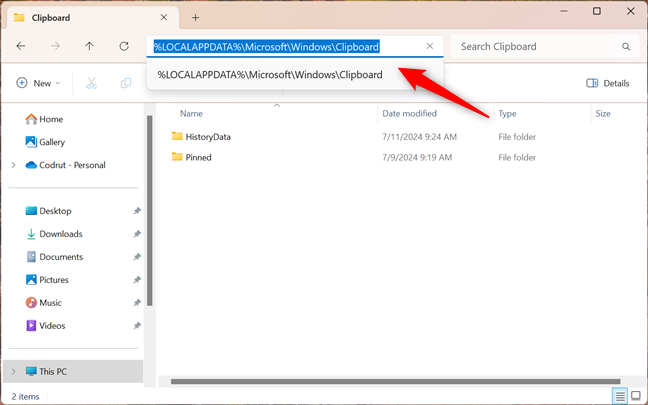Open Documents from quick access
Image resolution: width=648 pixels, height=405 pixels.
coord(54,257)
